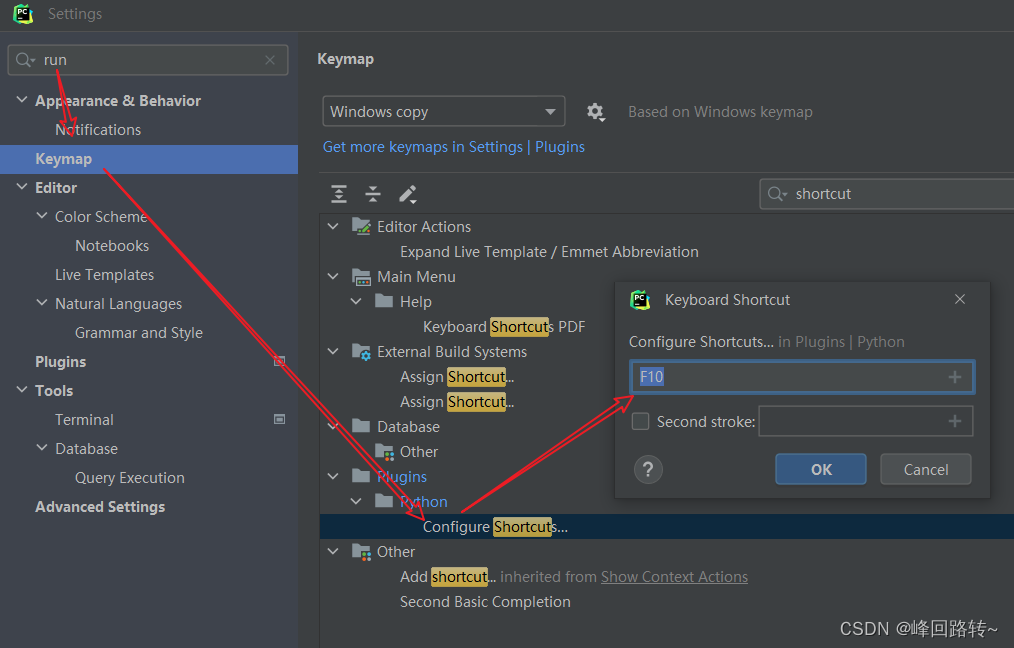Collapse the Editor settings section
This screenshot has height=648, width=1014.
pos(22,187)
